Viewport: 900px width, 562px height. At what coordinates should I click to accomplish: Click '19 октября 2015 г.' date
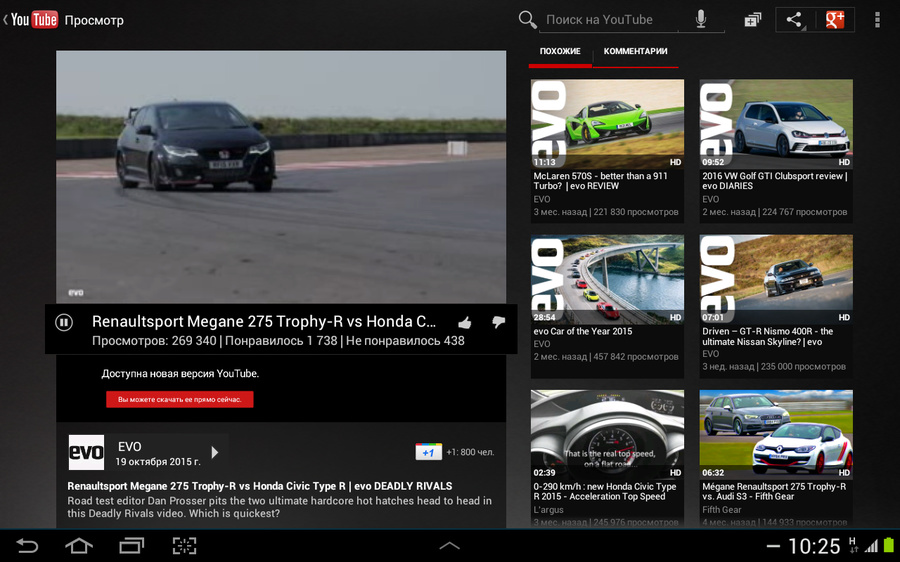[x=158, y=462]
